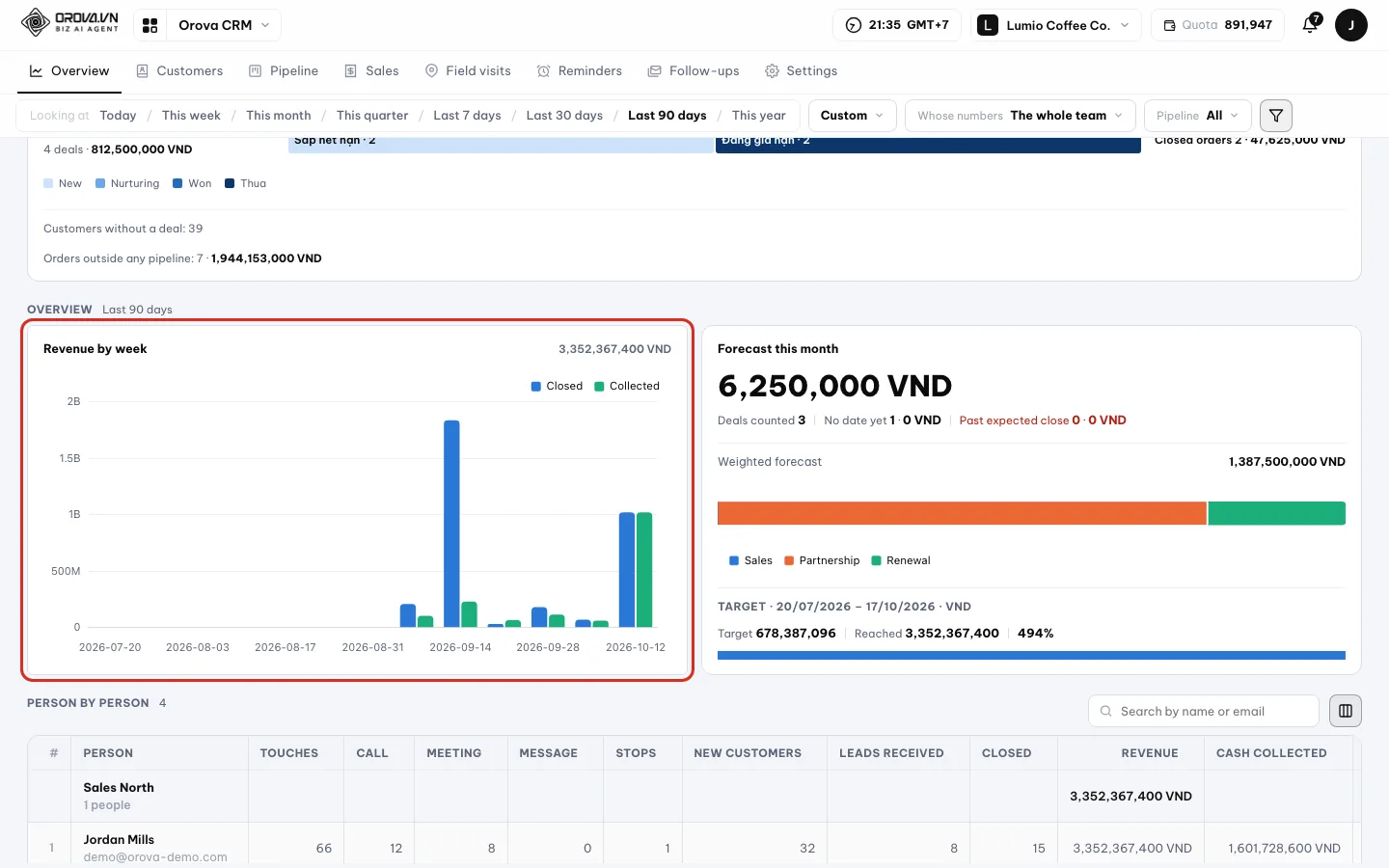Toggle the Closed legend in revenue chart

click(557, 386)
